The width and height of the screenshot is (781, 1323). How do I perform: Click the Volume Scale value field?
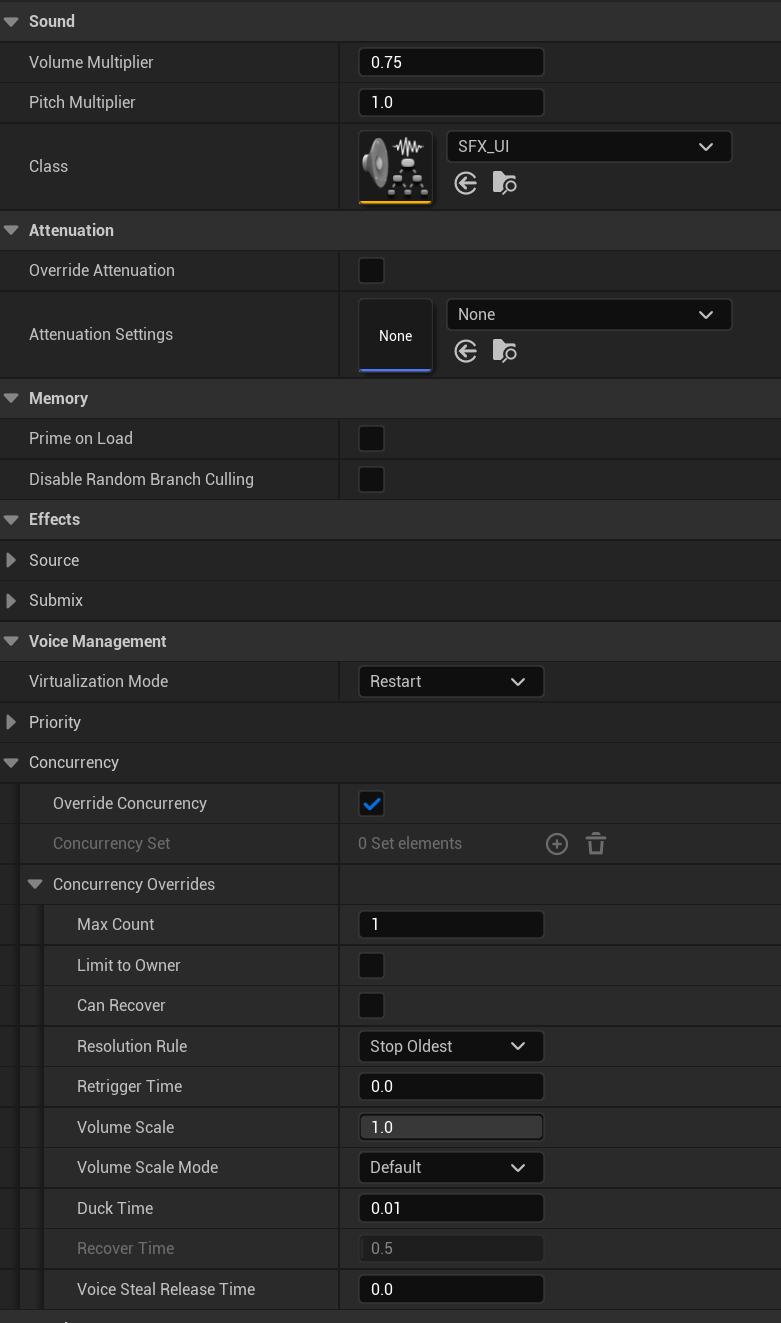(x=451, y=1127)
